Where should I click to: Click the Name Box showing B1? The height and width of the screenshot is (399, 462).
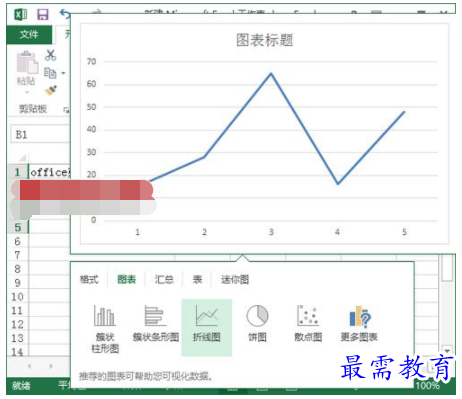click(40, 134)
